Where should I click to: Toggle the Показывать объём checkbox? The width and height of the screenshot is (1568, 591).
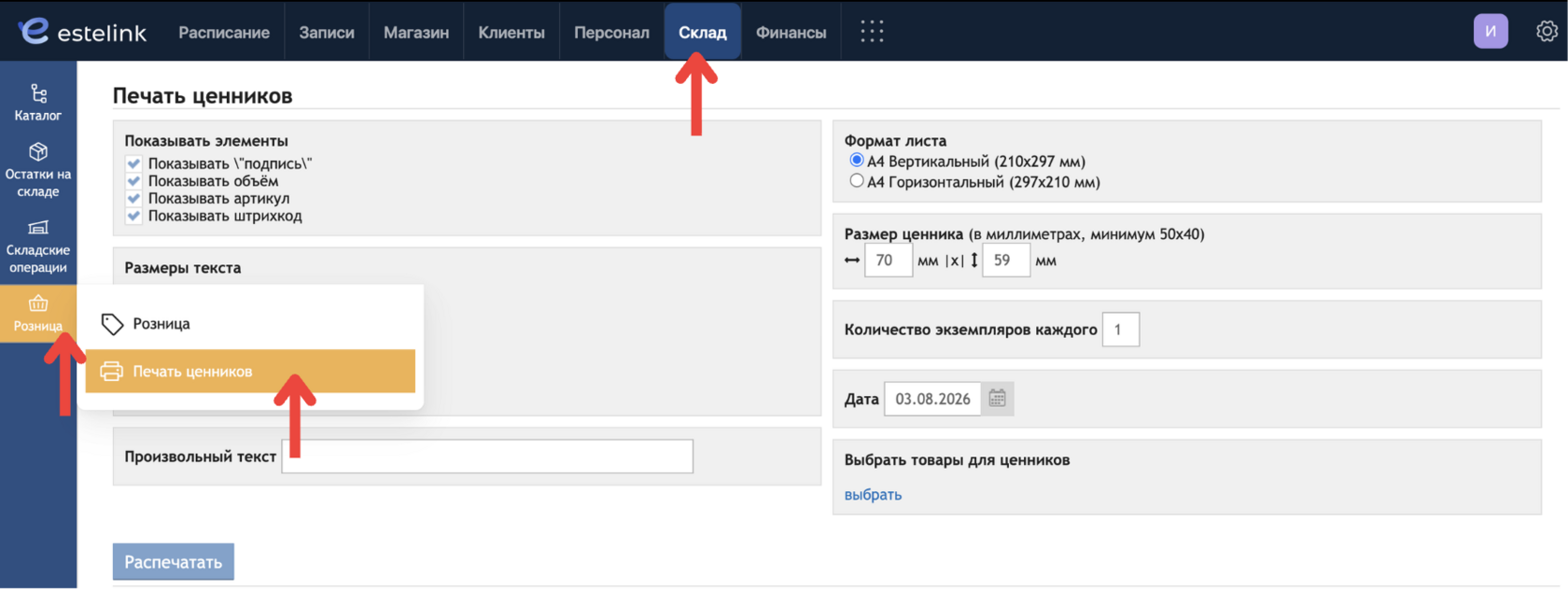tap(133, 181)
